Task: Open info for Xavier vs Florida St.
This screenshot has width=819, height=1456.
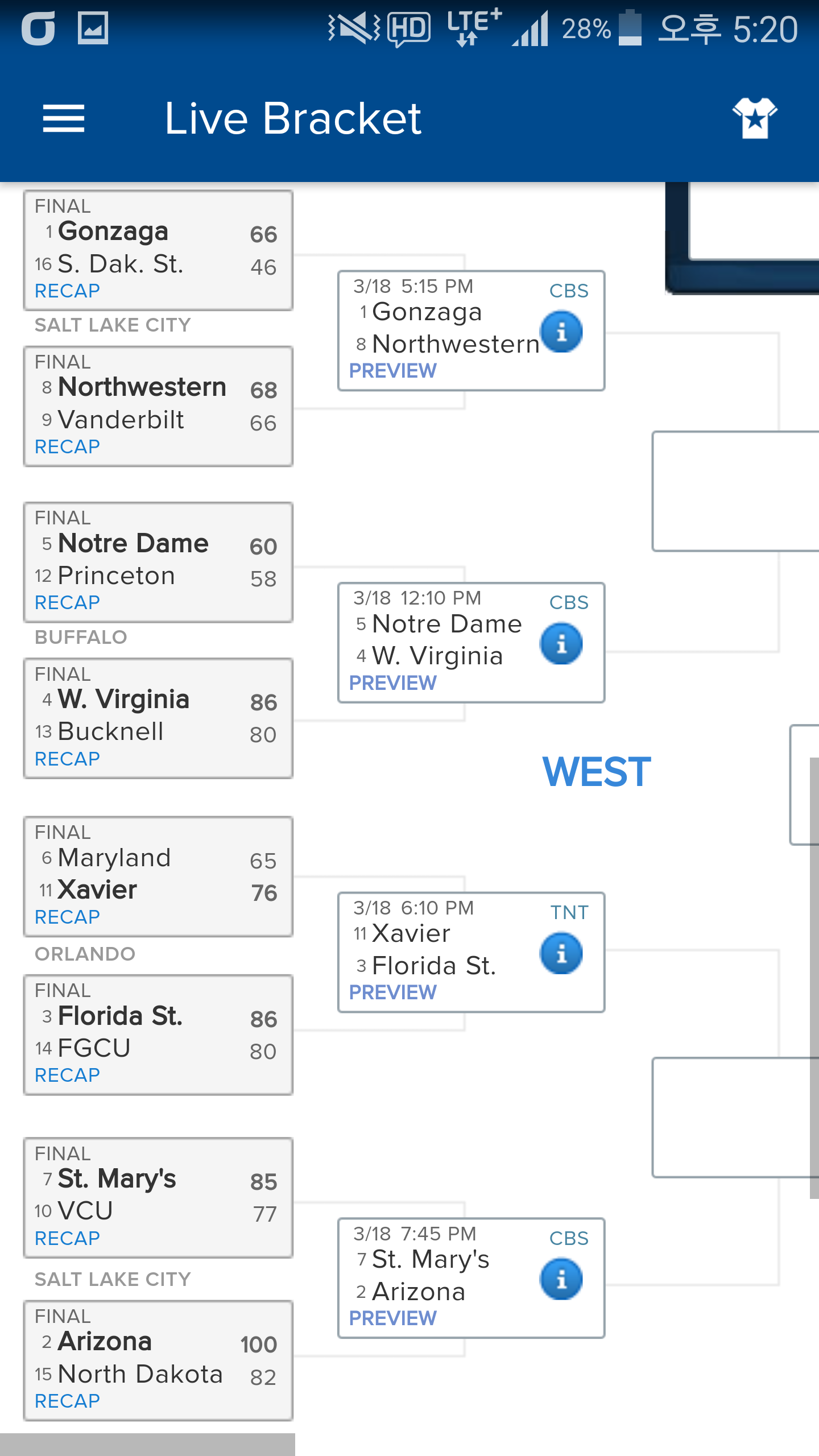Action: click(x=561, y=953)
